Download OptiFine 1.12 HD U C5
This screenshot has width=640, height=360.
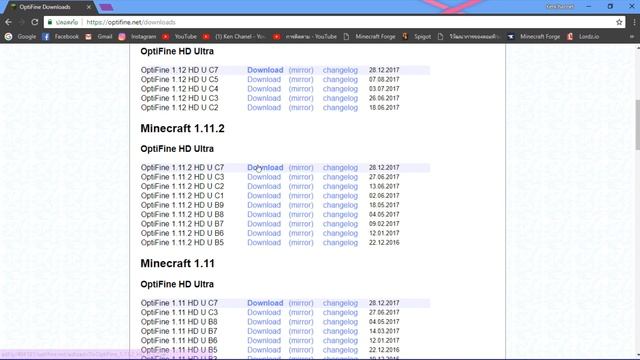[264, 80]
